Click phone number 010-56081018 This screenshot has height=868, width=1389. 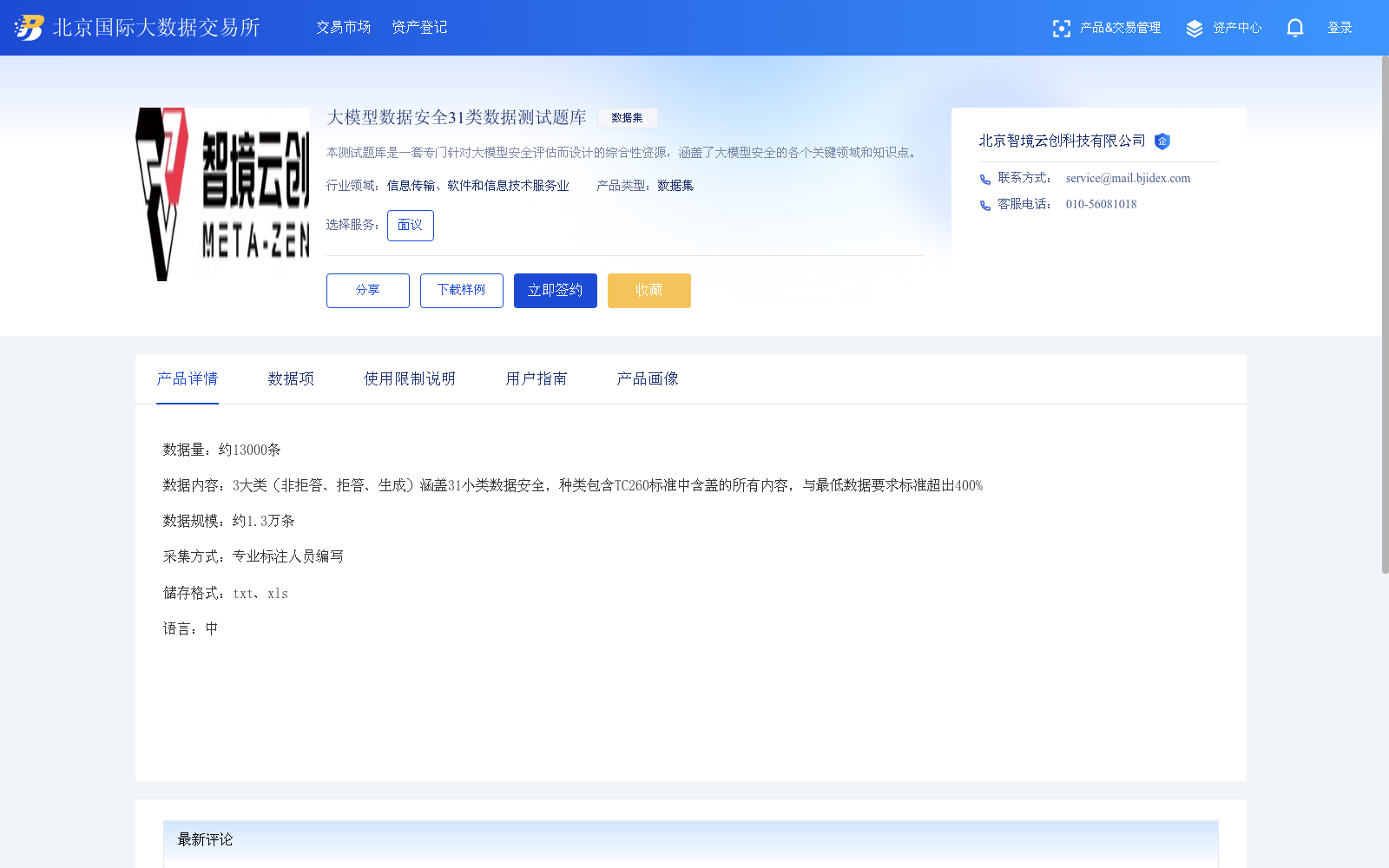coord(1101,205)
